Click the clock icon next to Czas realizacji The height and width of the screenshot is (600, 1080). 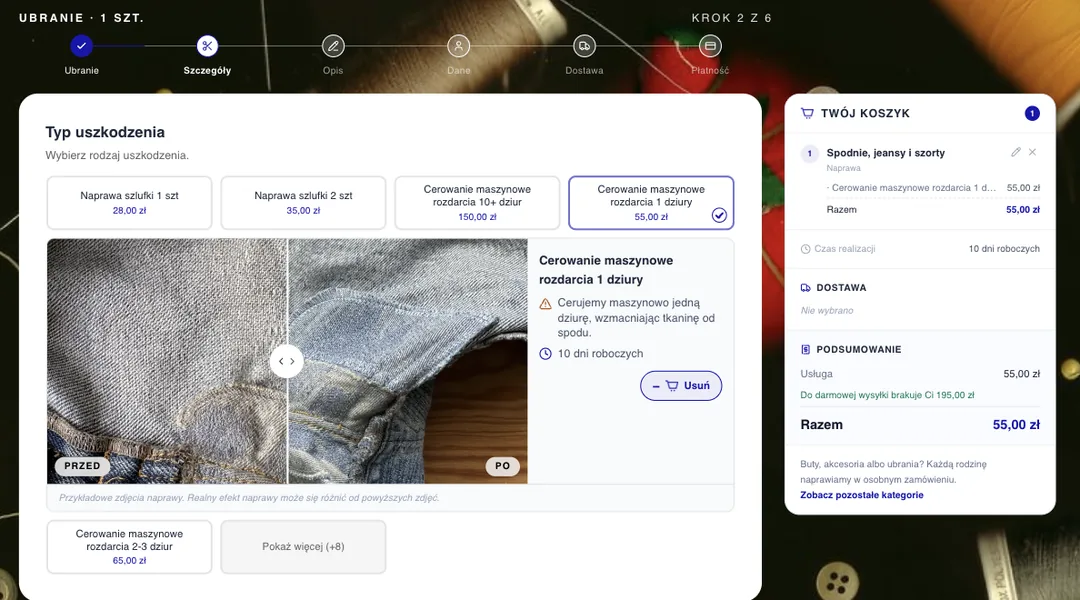click(x=805, y=249)
